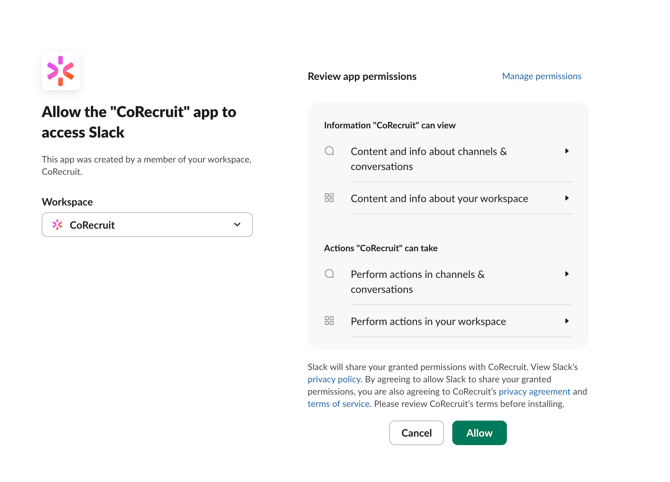This screenshot has height=482, width=670.
Task: Expand arrow for Perform actions in channels
Action: tap(567, 274)
